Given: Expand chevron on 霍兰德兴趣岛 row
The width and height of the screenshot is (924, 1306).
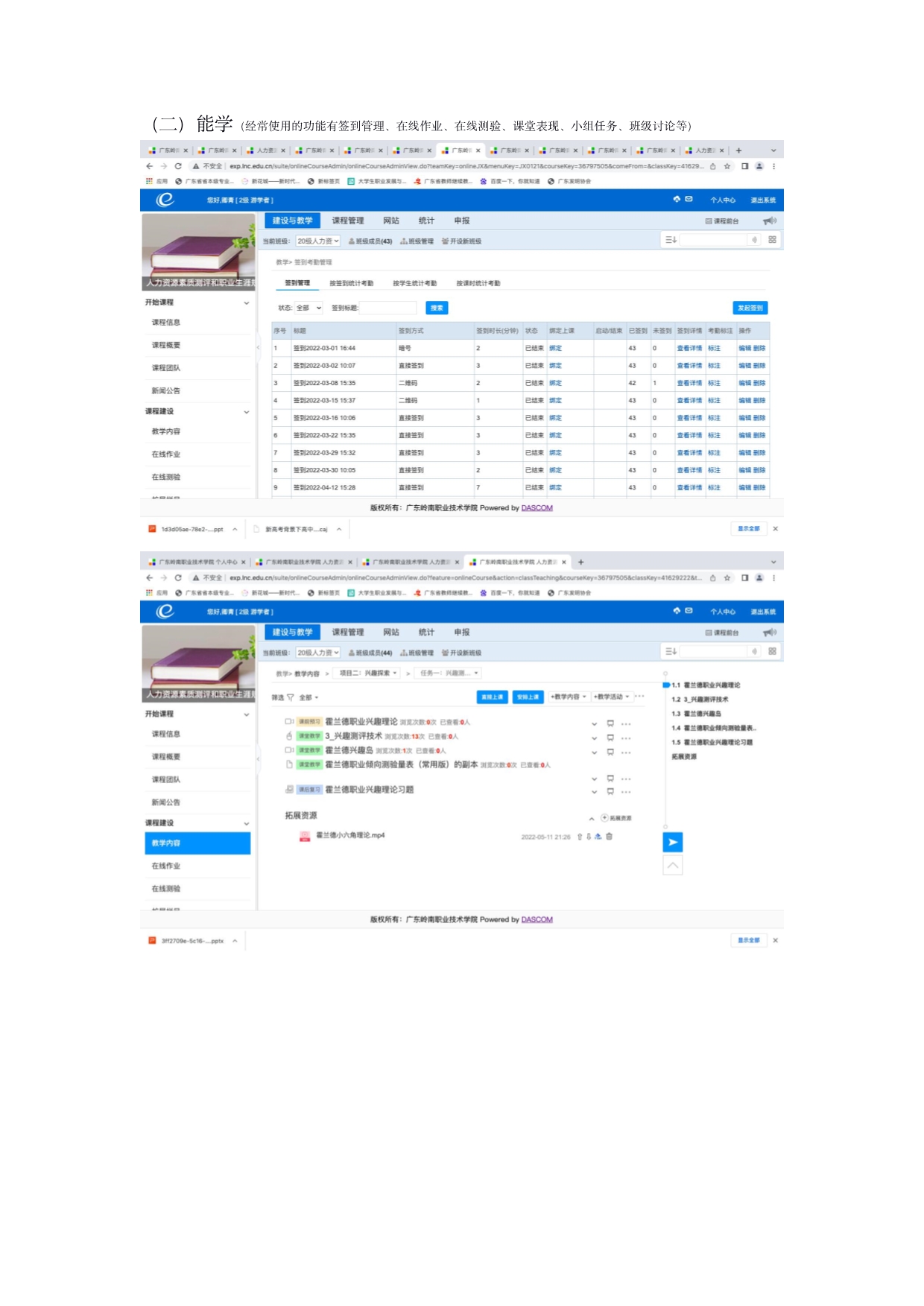Looking at the screenshot, I should 595,752.
